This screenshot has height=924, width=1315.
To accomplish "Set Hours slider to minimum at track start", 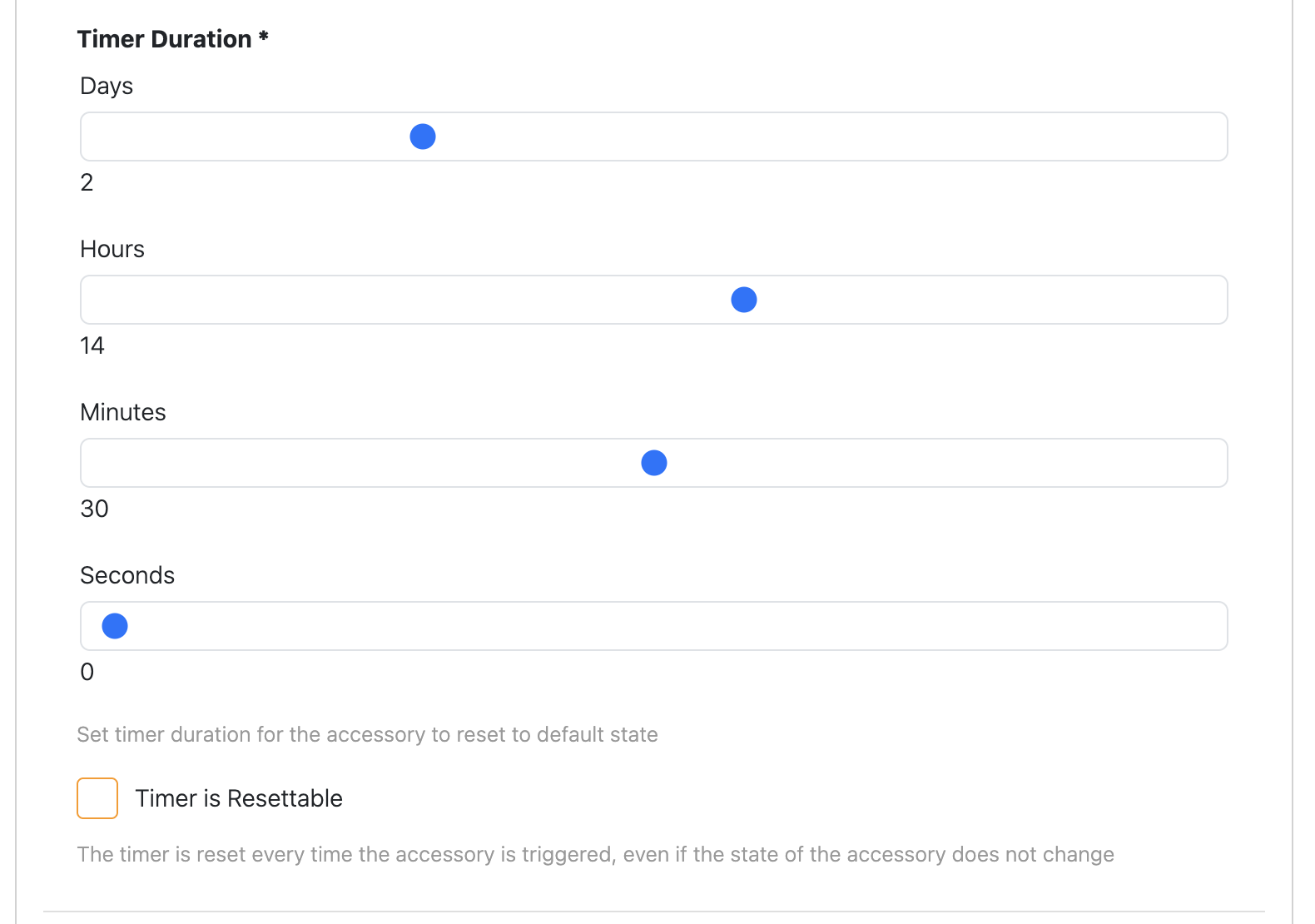I will (x=103, y=300).
